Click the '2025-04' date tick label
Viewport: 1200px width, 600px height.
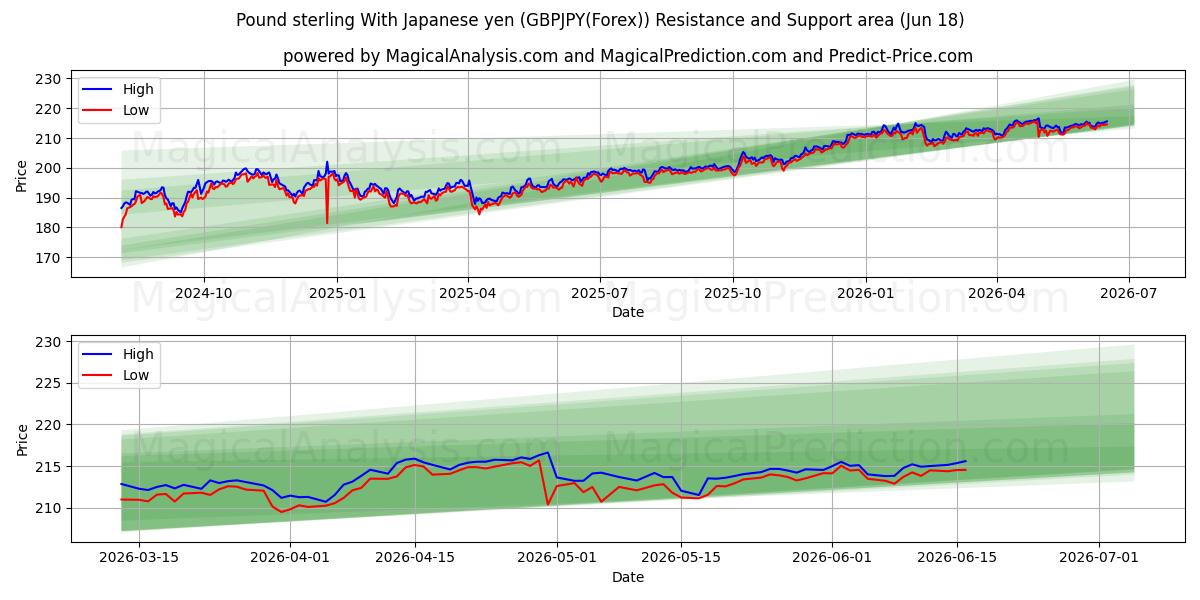[468, 294]
